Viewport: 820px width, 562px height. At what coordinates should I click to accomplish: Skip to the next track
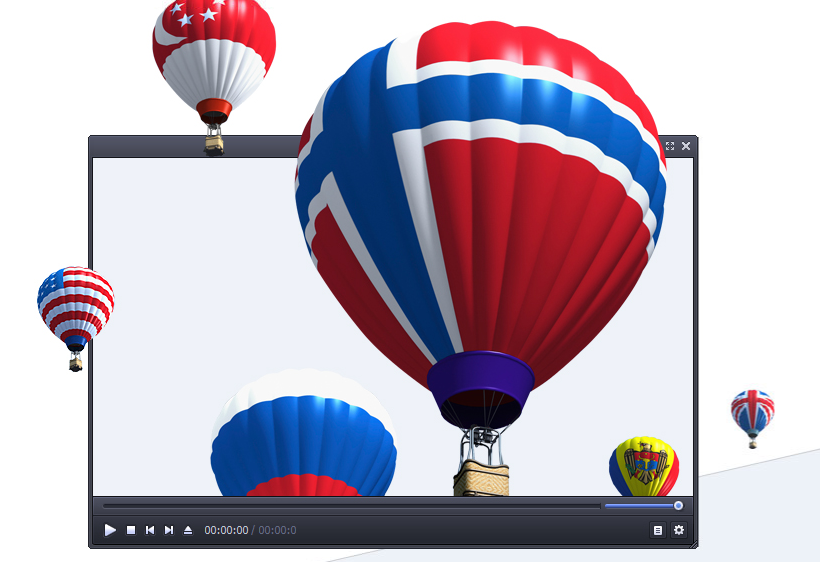[x=169, y=530]
